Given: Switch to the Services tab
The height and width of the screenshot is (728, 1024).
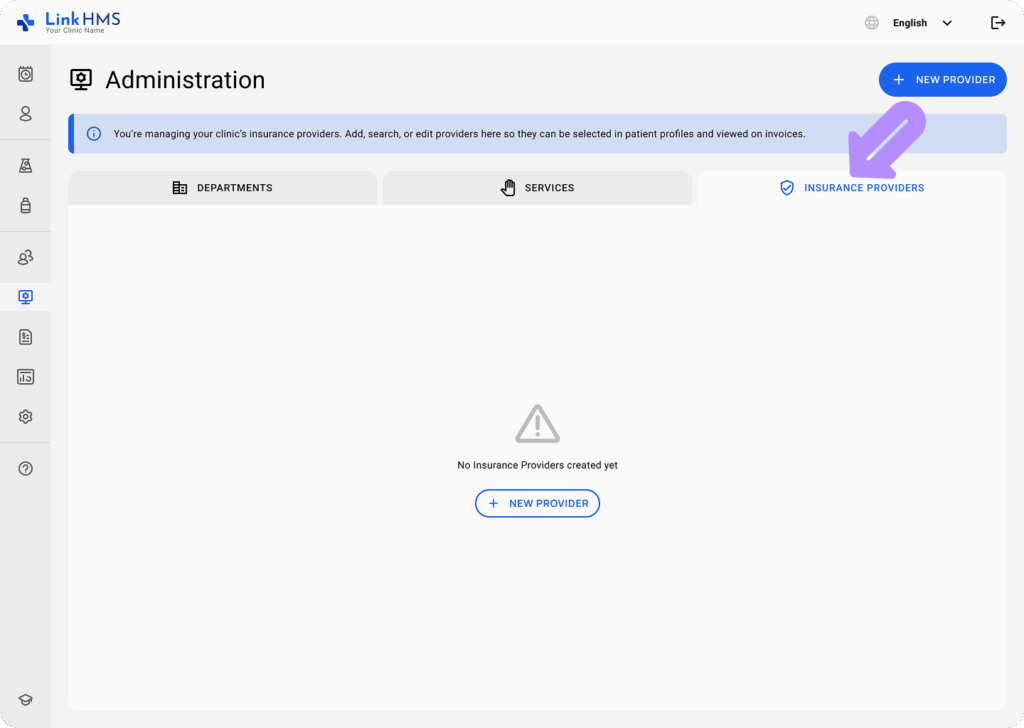Looking at the screenshot, I should coord(537,188).
